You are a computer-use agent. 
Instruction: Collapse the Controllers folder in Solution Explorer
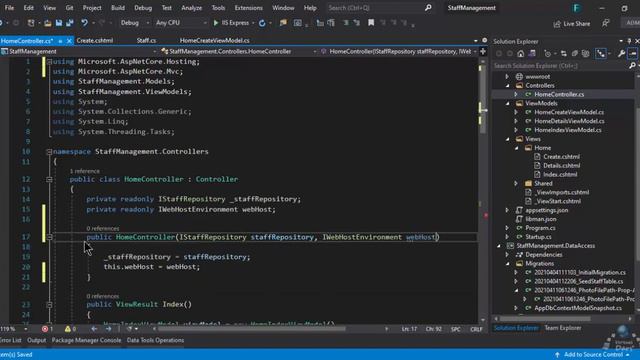click(x=507, y=86)
